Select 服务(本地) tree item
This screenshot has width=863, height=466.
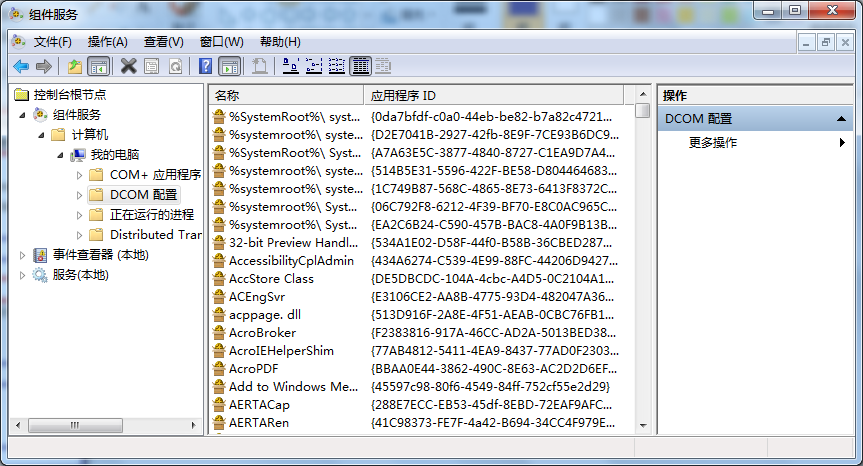(80, 275)
